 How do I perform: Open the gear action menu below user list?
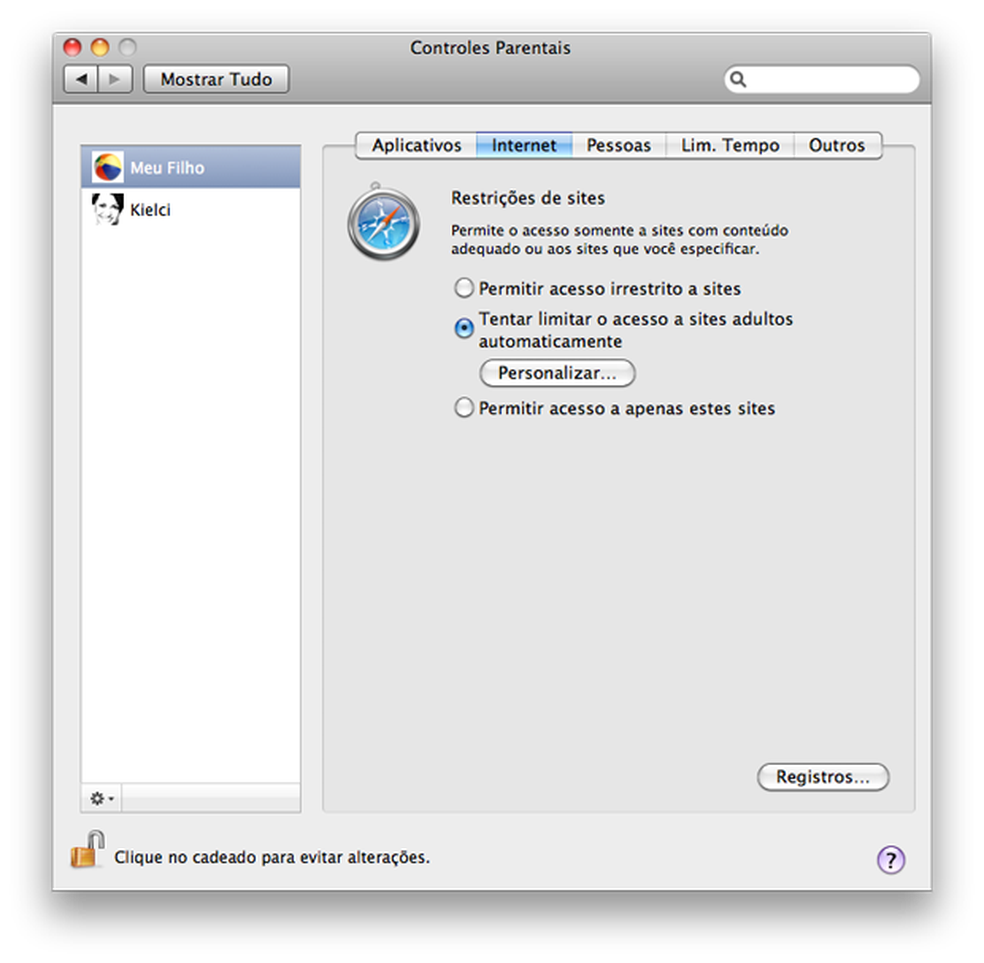[x=102, y=799]
